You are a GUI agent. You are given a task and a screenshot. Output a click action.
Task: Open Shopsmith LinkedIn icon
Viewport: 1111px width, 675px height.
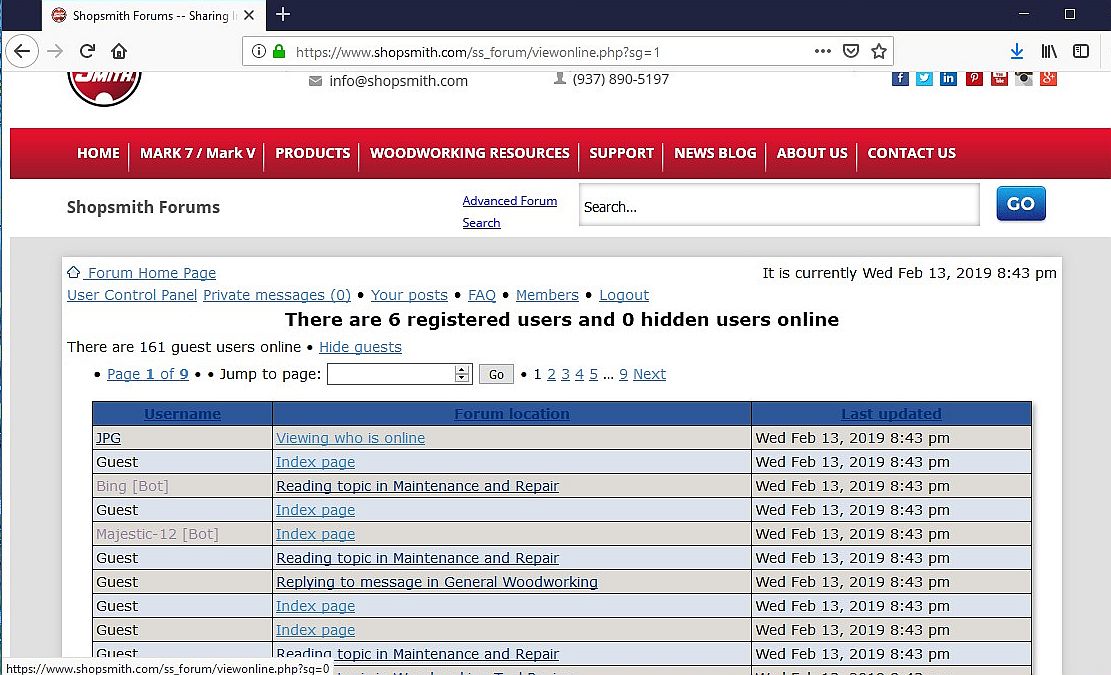(948, 78)
